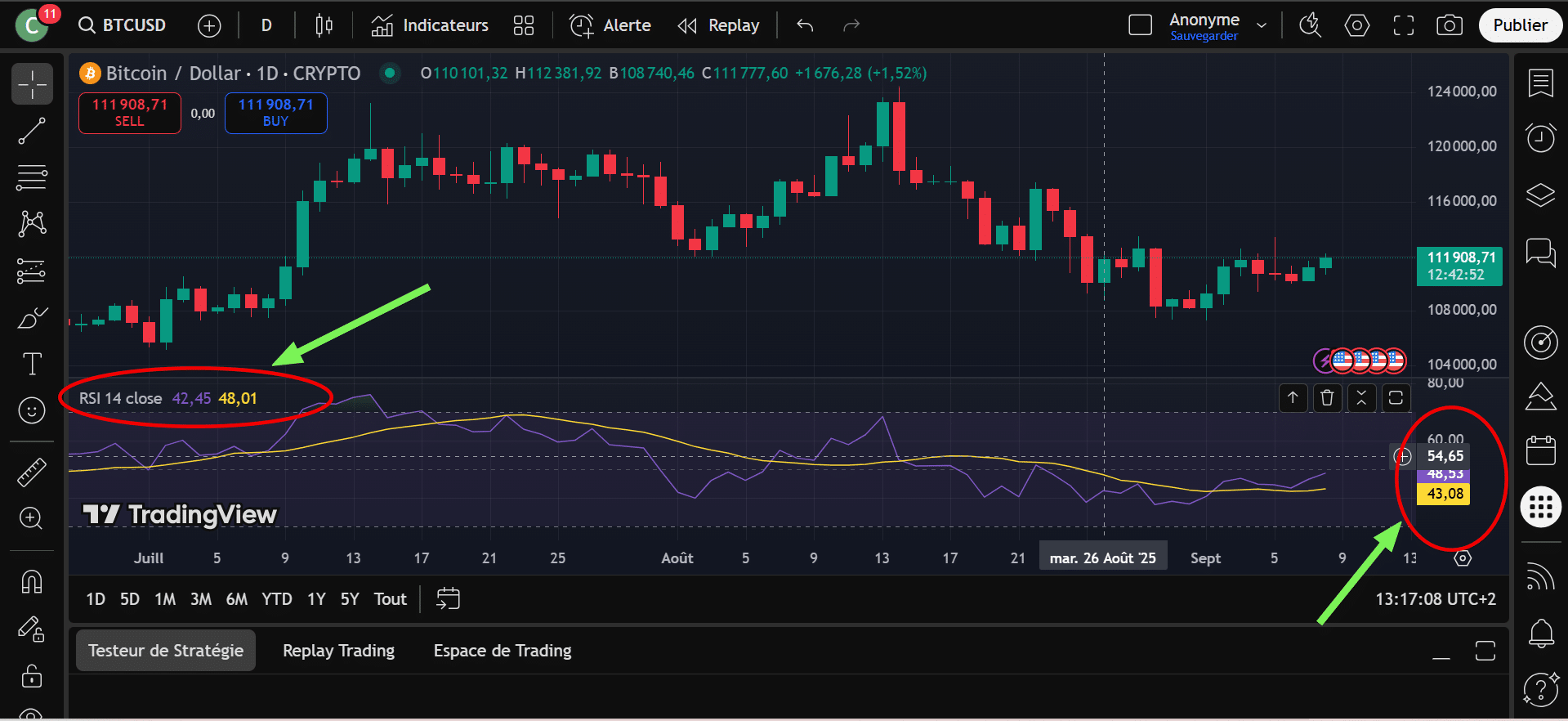Click the Publier button
Viewport: 1568px width, 721px height.
tap(1520, 25)
